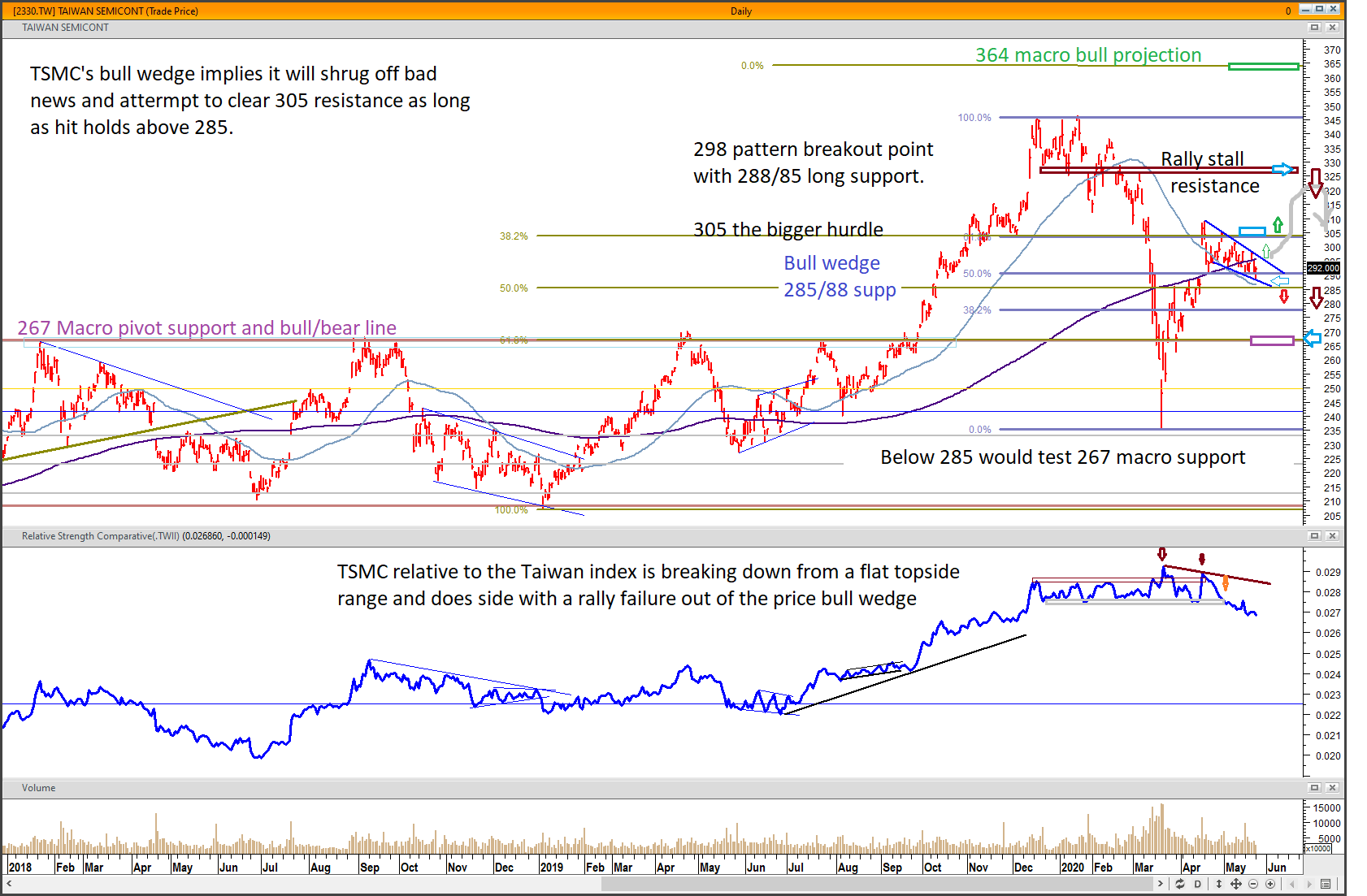Click the 'x10000' volume multiplier label
This screenshot has height=896, width=1367.
[x=1318, y=849]
